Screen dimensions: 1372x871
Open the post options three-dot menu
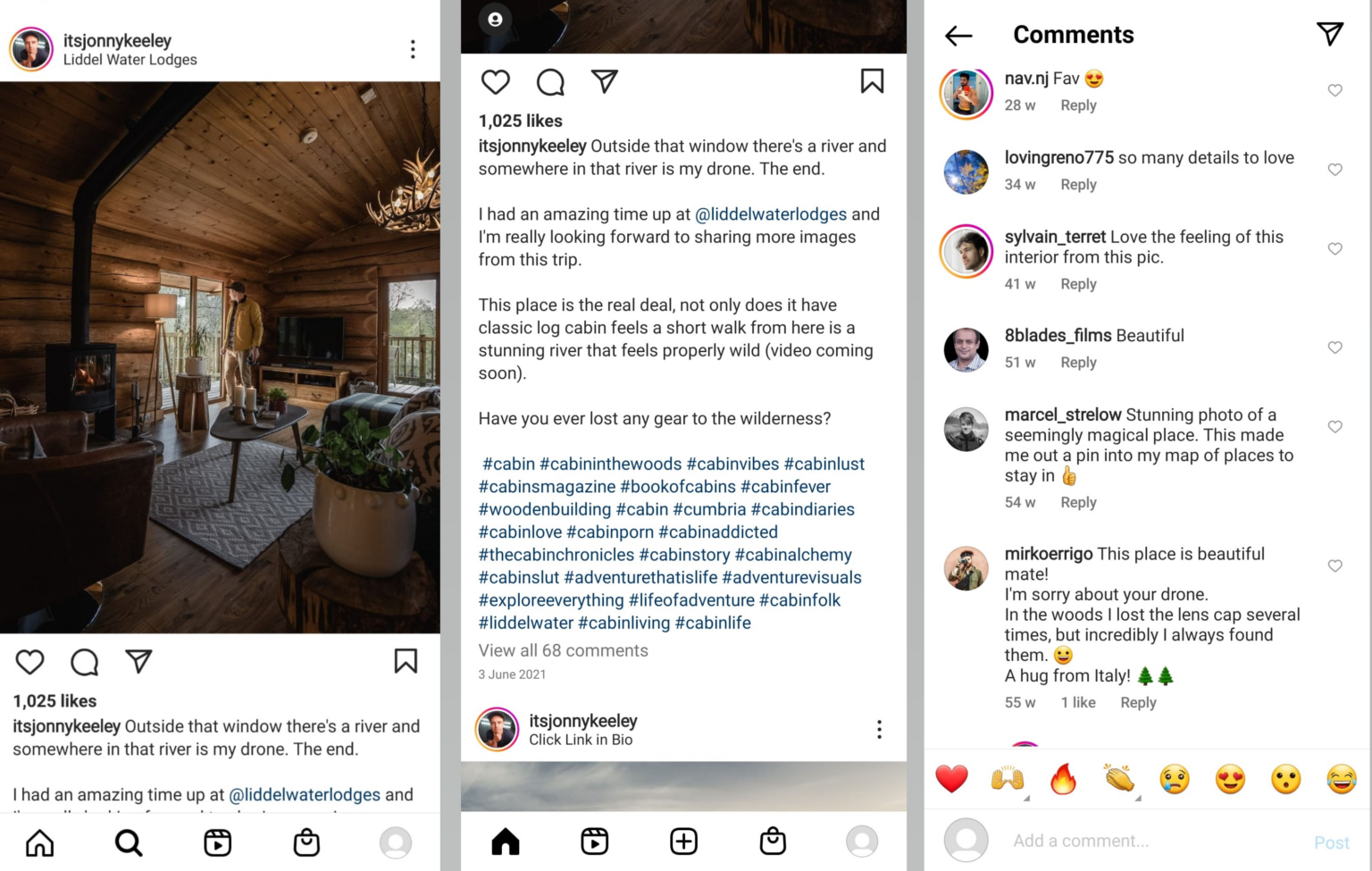coord(413,49)
